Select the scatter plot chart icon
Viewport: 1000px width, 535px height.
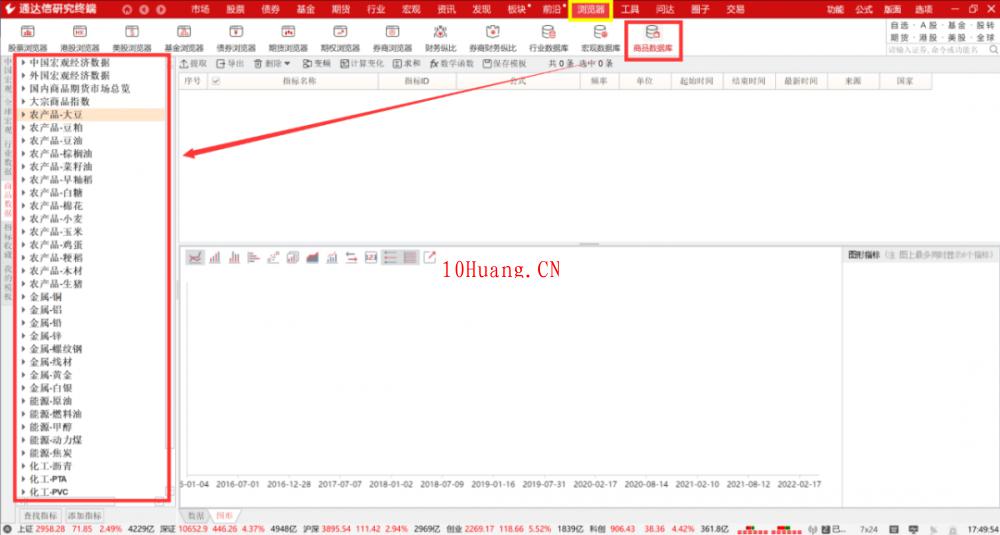(x=274, y=258)
